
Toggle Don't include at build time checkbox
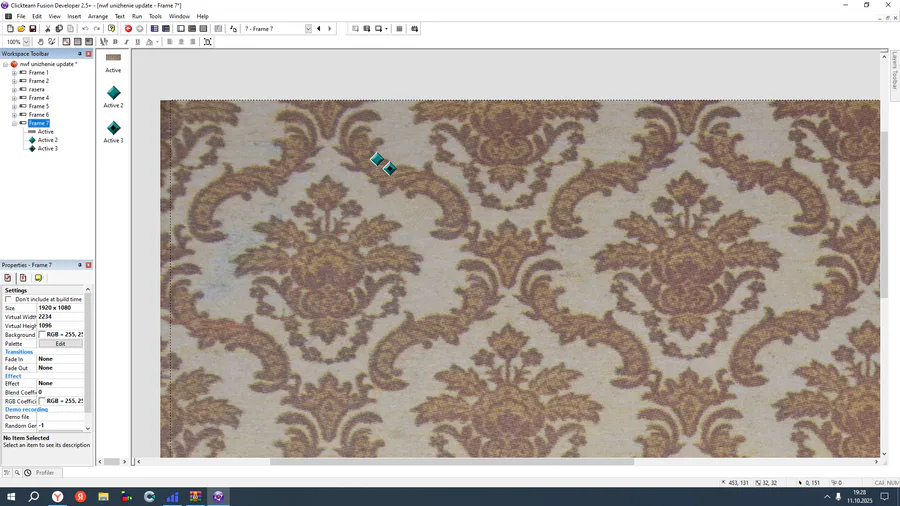coord(9,299)
